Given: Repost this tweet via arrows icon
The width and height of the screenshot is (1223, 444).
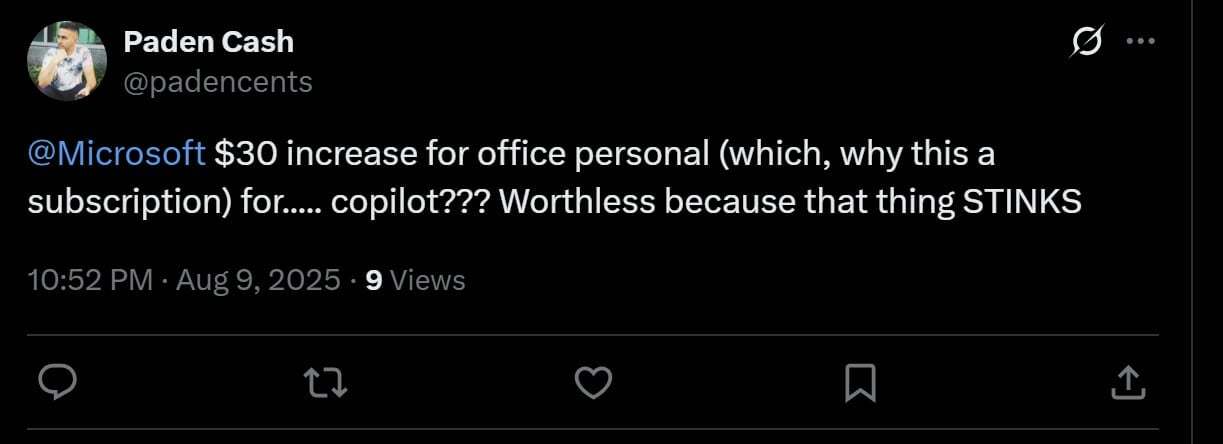Looking at the screenshot, I should pos(325,382).
